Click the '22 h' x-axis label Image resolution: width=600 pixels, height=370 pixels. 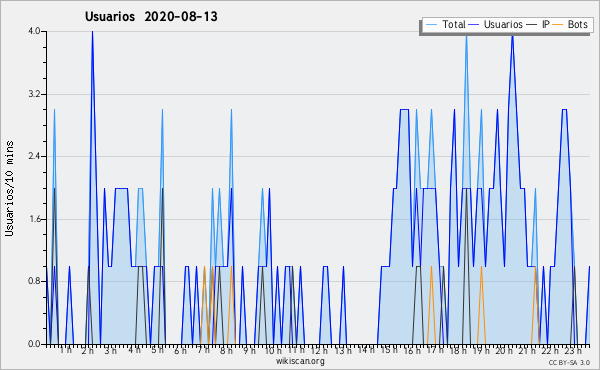pyautogui.click(x=551, y=350)
